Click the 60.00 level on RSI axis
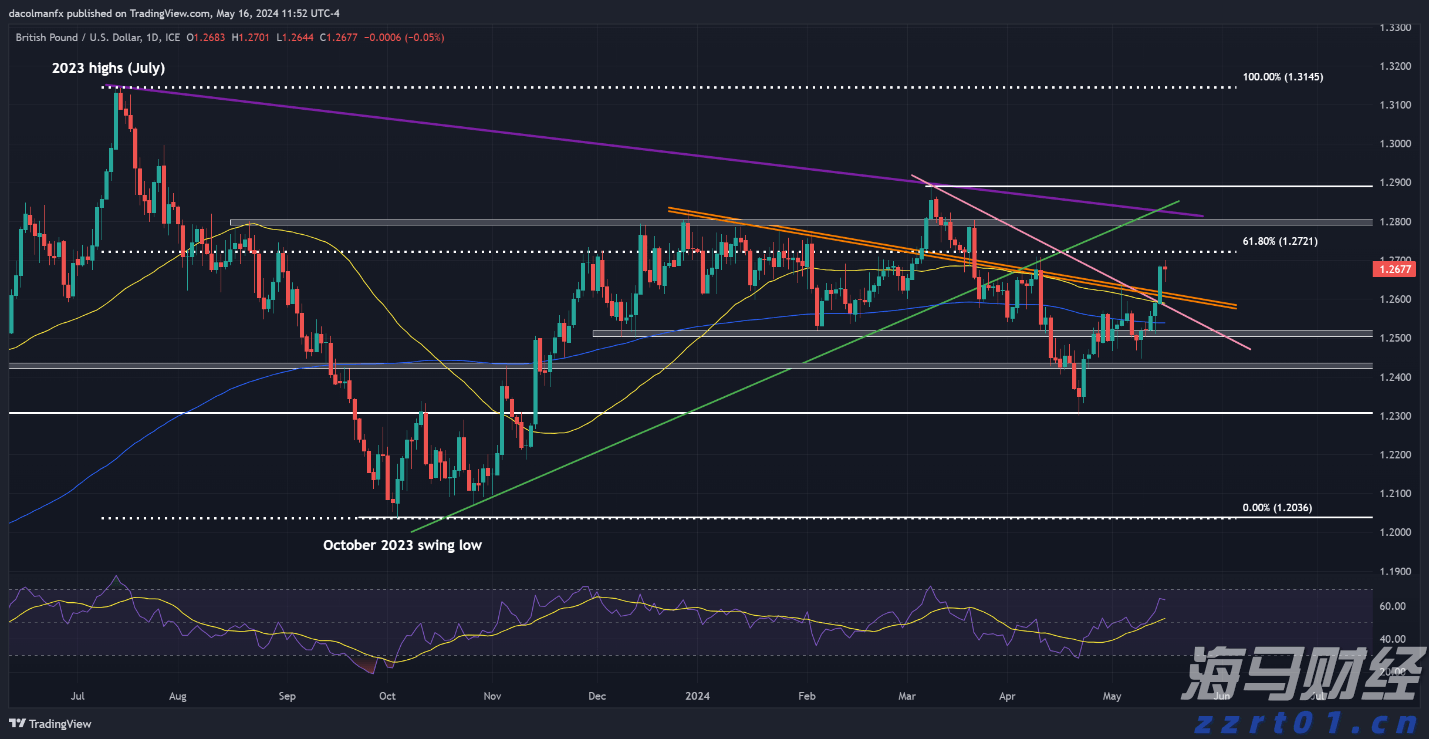This screenshot has width=1429, height=739. [1390, 606]
